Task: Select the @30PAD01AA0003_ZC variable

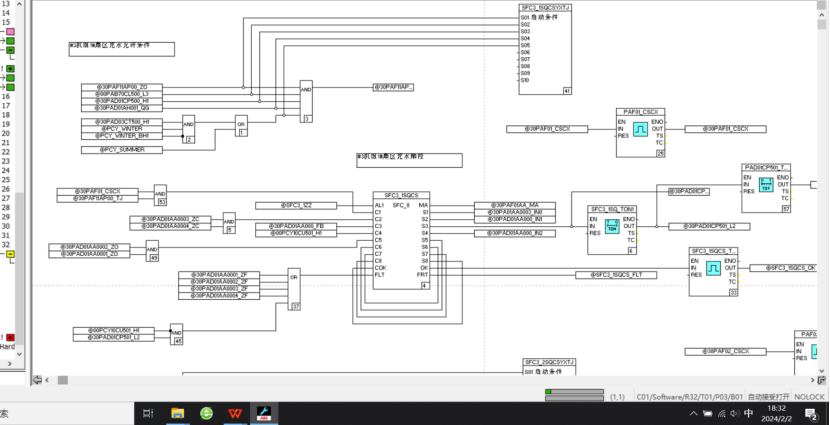Action: (170, 219)
